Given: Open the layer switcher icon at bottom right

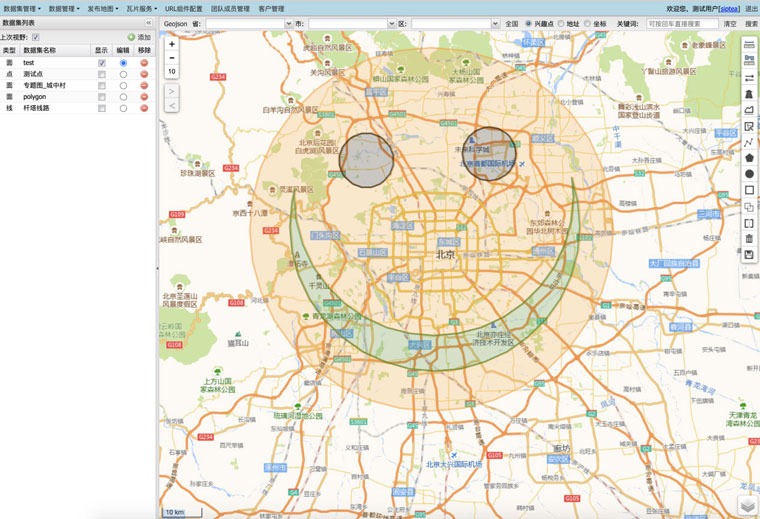Looking at the screenshot, I should [x=747, y=505].
